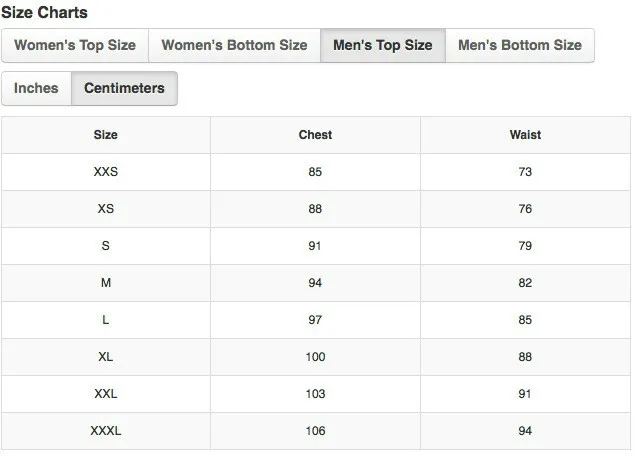This screenshot has height=456, width=636.
Task: Select the Men's Top Size tab
Action: click(x=382, y=45)
